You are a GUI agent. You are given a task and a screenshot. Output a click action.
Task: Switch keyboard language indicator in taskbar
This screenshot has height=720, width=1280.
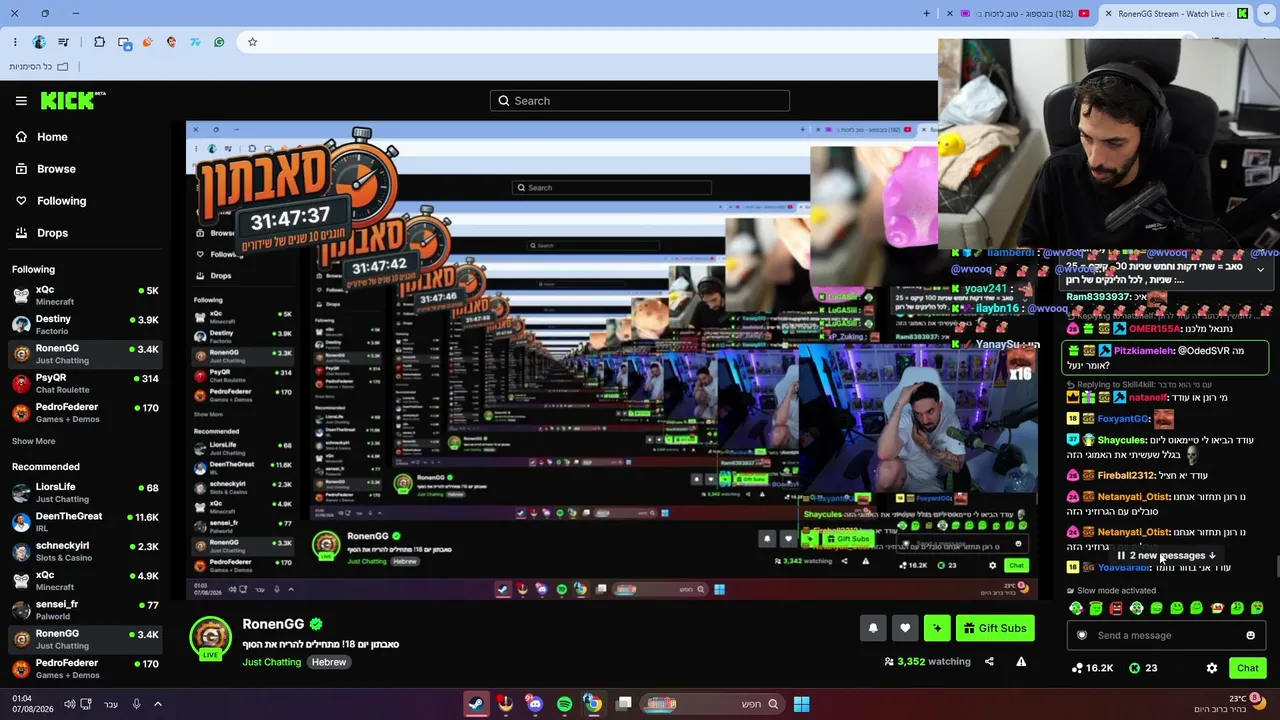click(110, 704)
